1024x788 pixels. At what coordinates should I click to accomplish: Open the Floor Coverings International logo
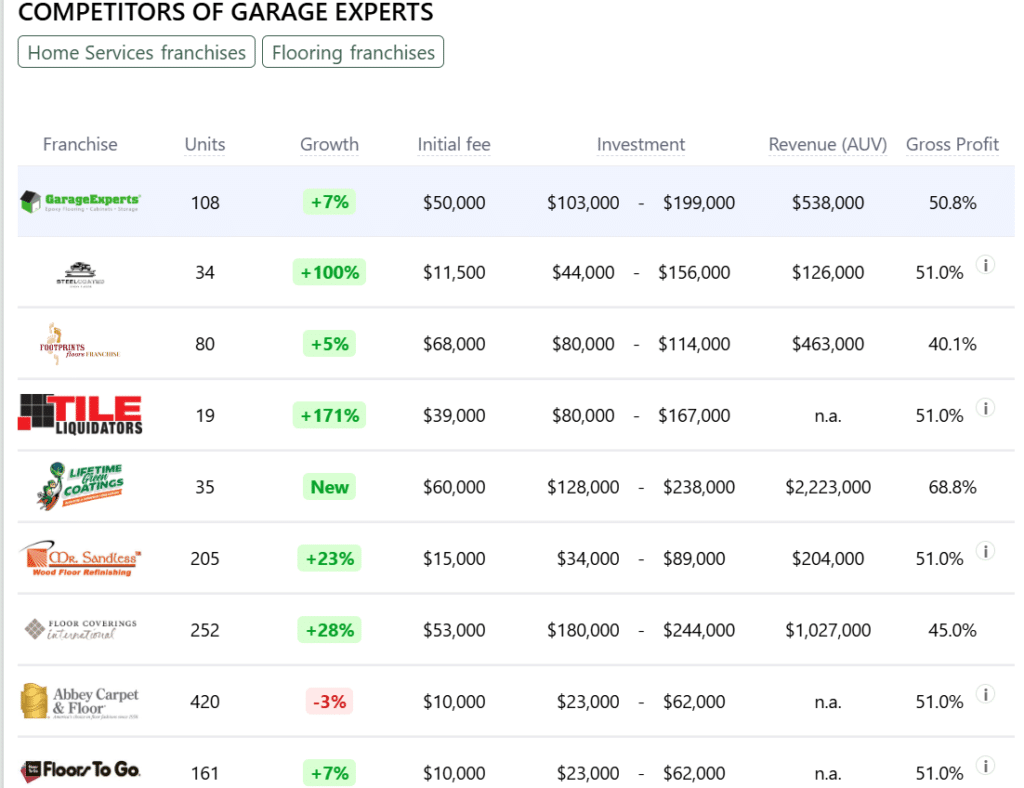(x=80, y=629)
